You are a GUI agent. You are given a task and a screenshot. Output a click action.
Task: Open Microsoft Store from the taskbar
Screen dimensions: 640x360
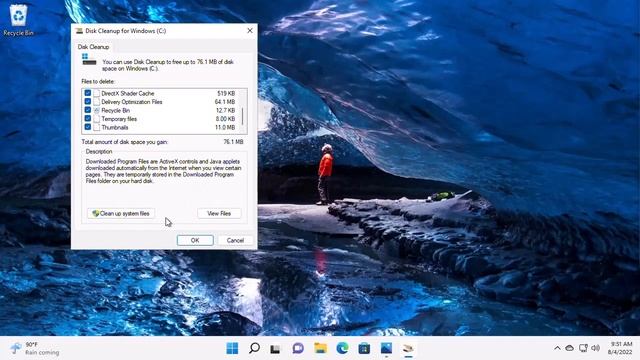point(364,348)
